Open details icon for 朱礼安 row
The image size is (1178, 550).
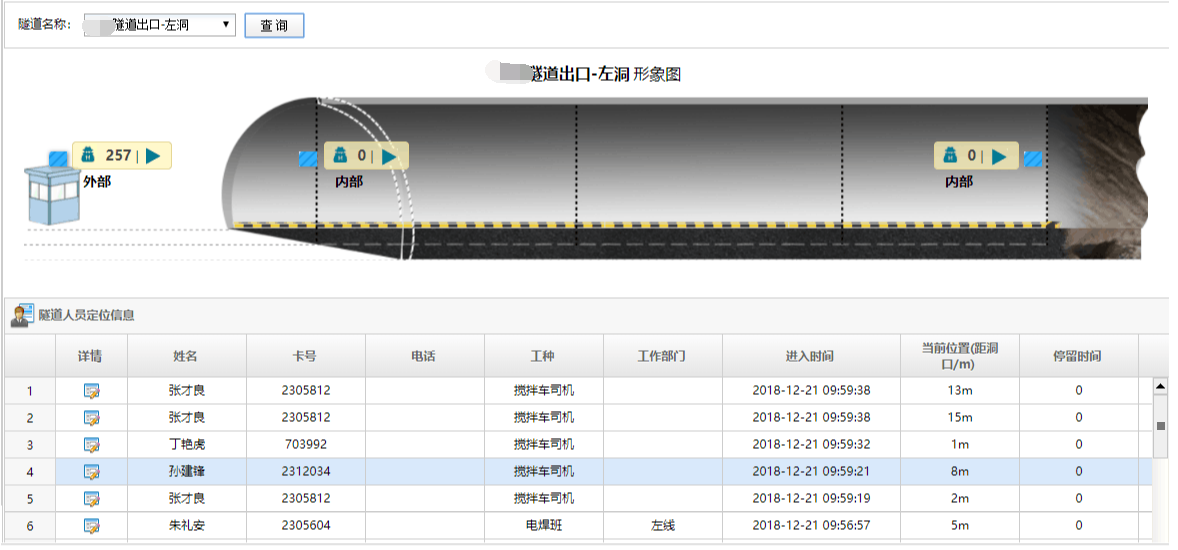point(92,526)
